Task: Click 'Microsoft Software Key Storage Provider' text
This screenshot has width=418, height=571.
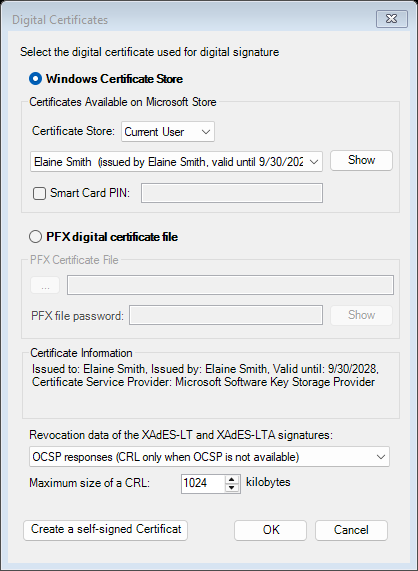Action: click(275, 382)
